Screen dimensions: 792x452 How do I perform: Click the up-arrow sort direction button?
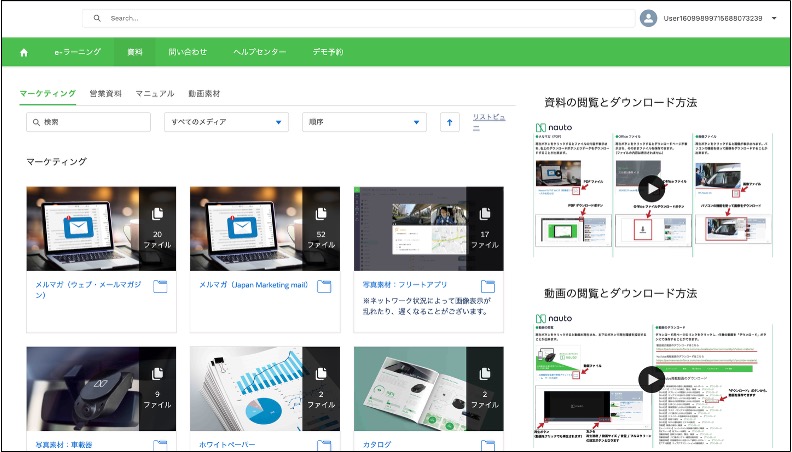(450, 122)
